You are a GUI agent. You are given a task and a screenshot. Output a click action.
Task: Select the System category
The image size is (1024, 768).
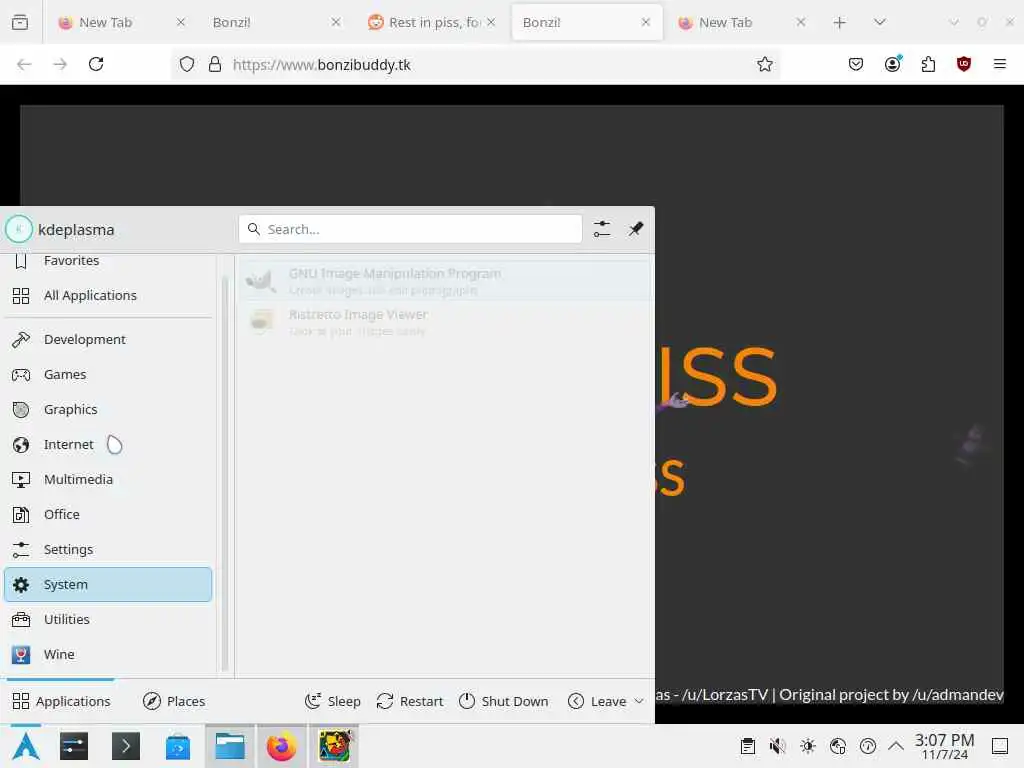pos(108,584)
